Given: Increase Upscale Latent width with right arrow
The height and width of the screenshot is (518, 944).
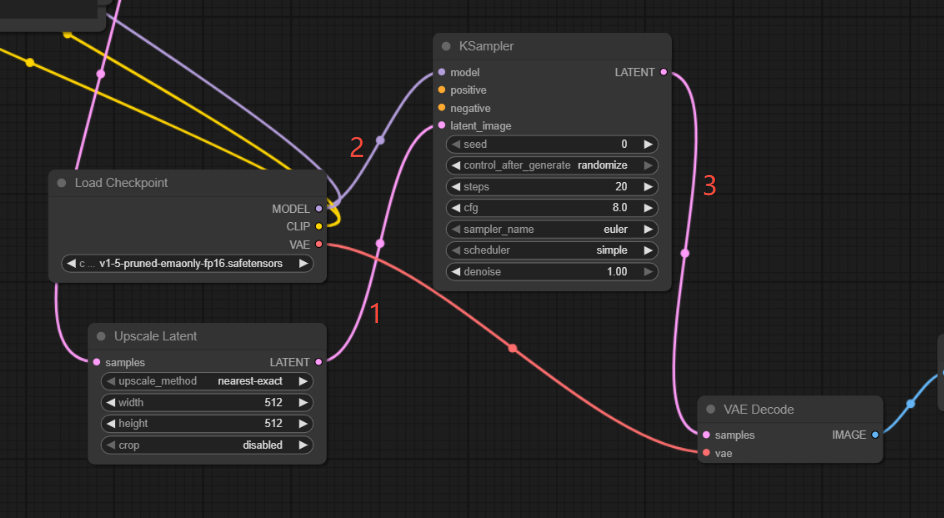Looking at the screenshot, I should (x=302, y=402).
